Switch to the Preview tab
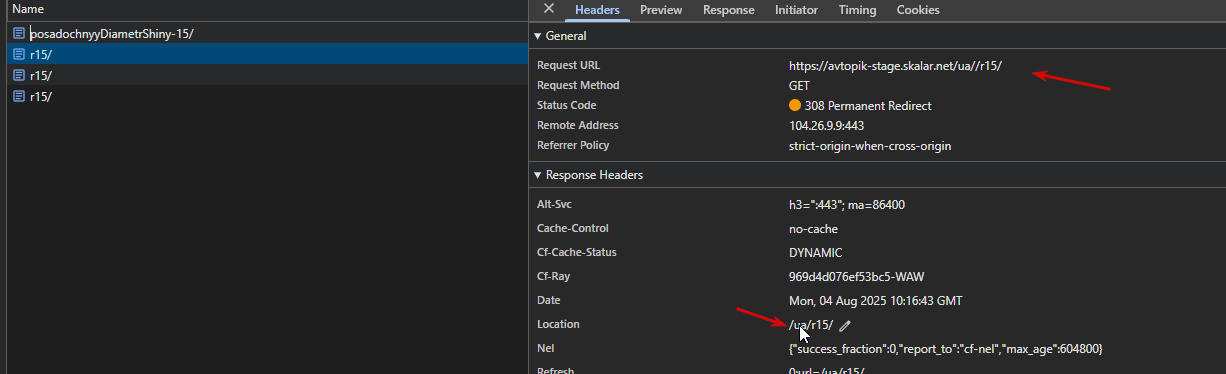This screenshot has width=1226, height=374. 661,10
